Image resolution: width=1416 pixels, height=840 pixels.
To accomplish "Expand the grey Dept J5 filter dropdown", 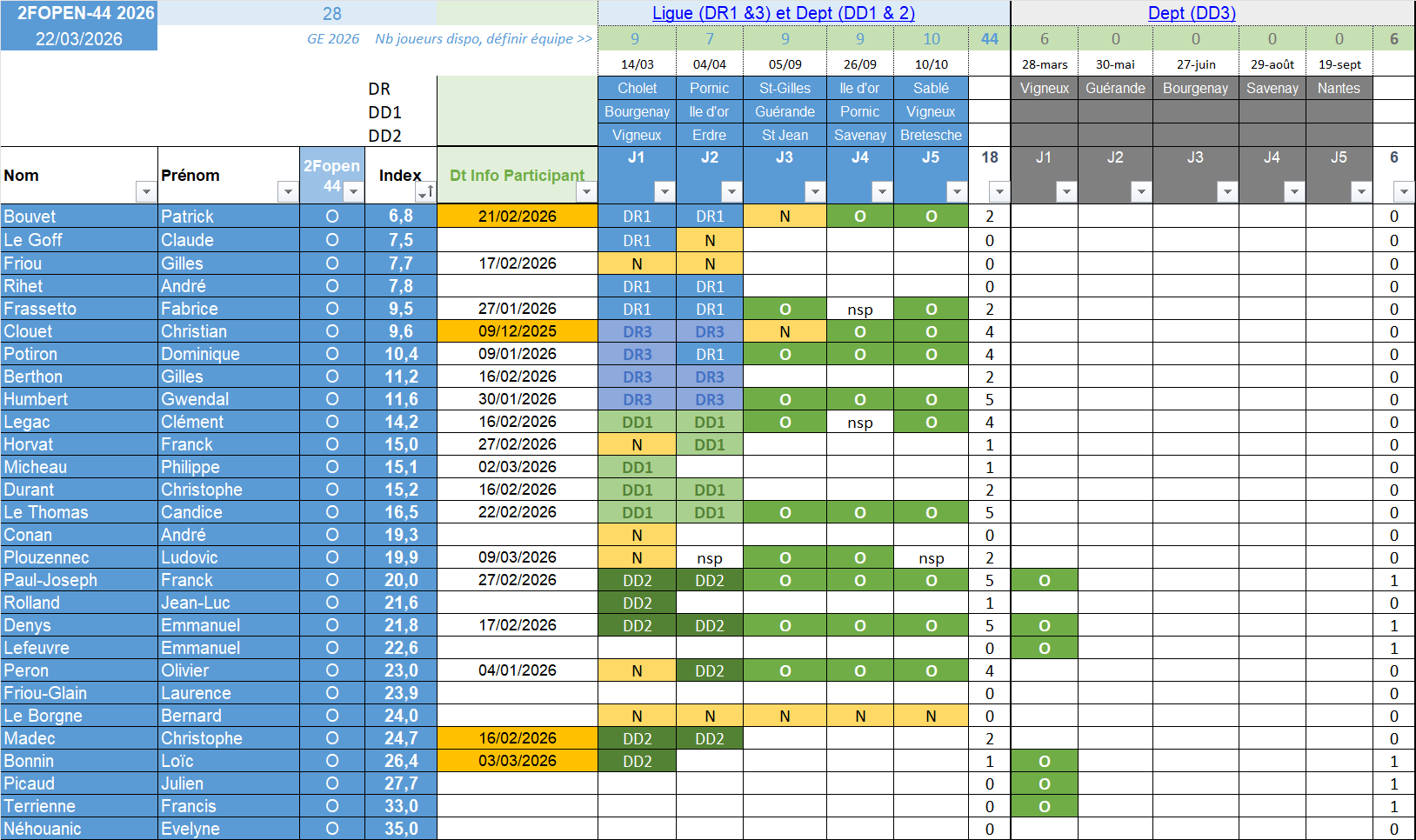I will (x=1361, y=192).
